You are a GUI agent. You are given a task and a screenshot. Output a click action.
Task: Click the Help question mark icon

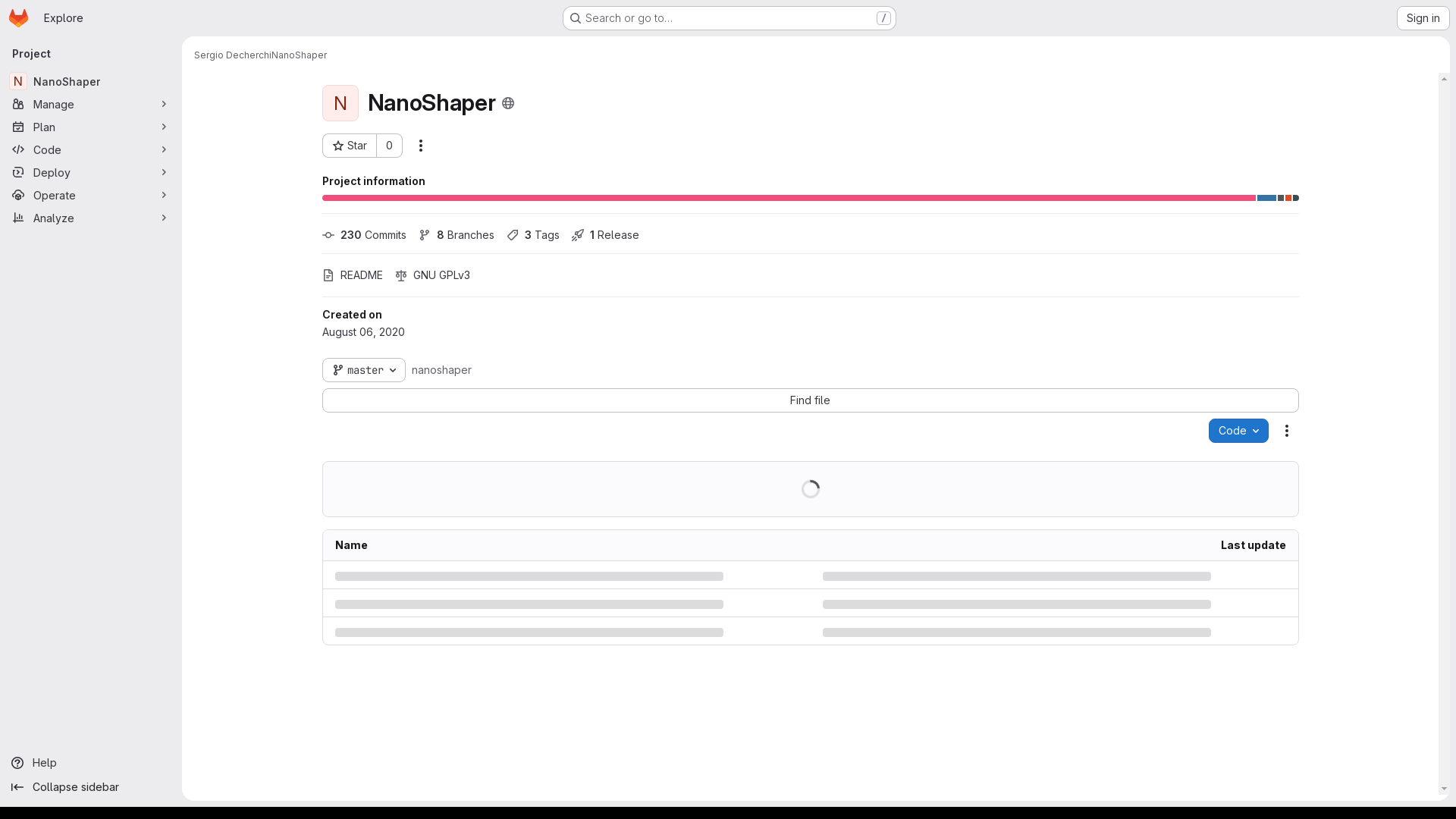coord(17,763)
